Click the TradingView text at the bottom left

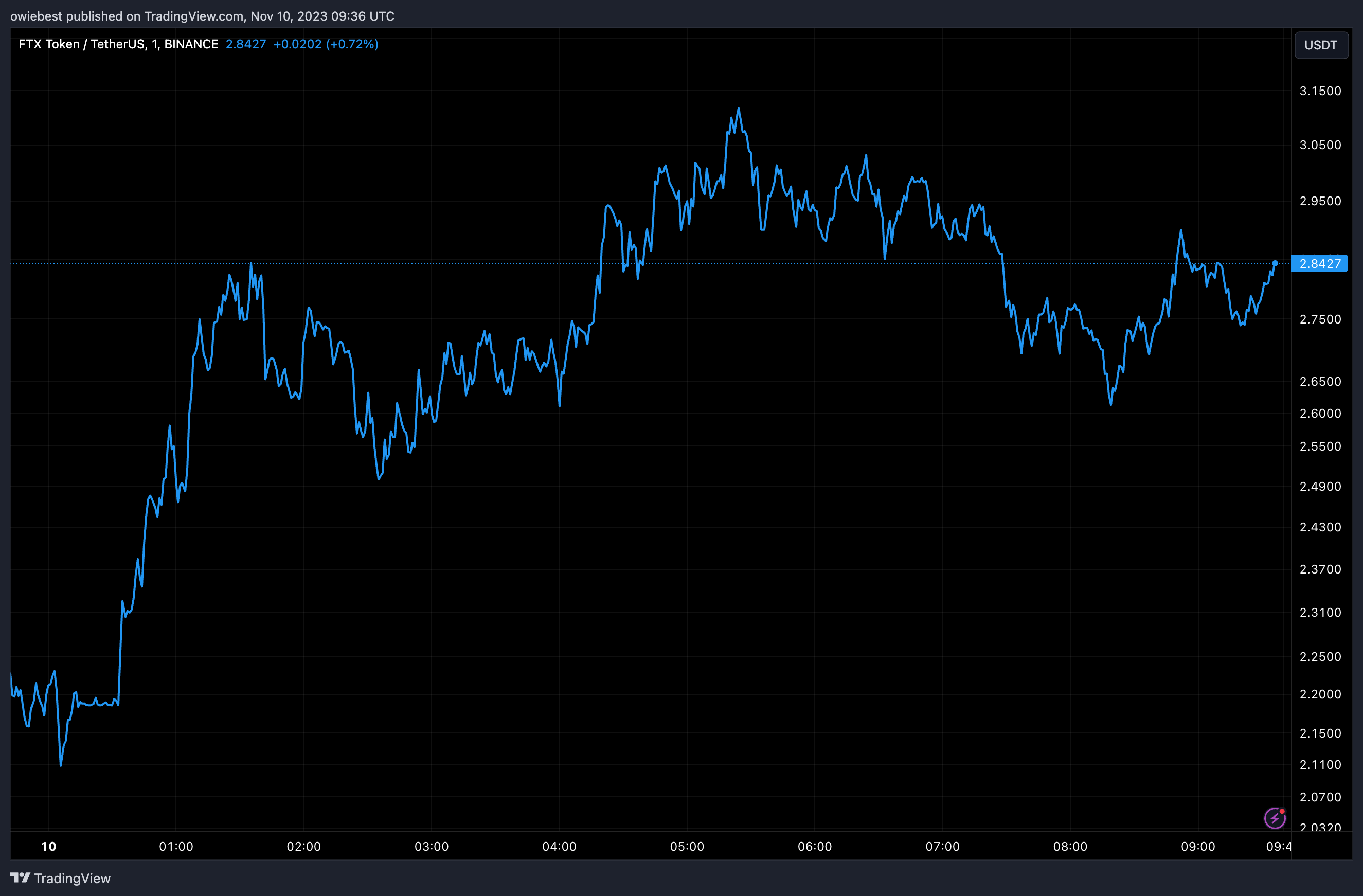coord(72,878)
